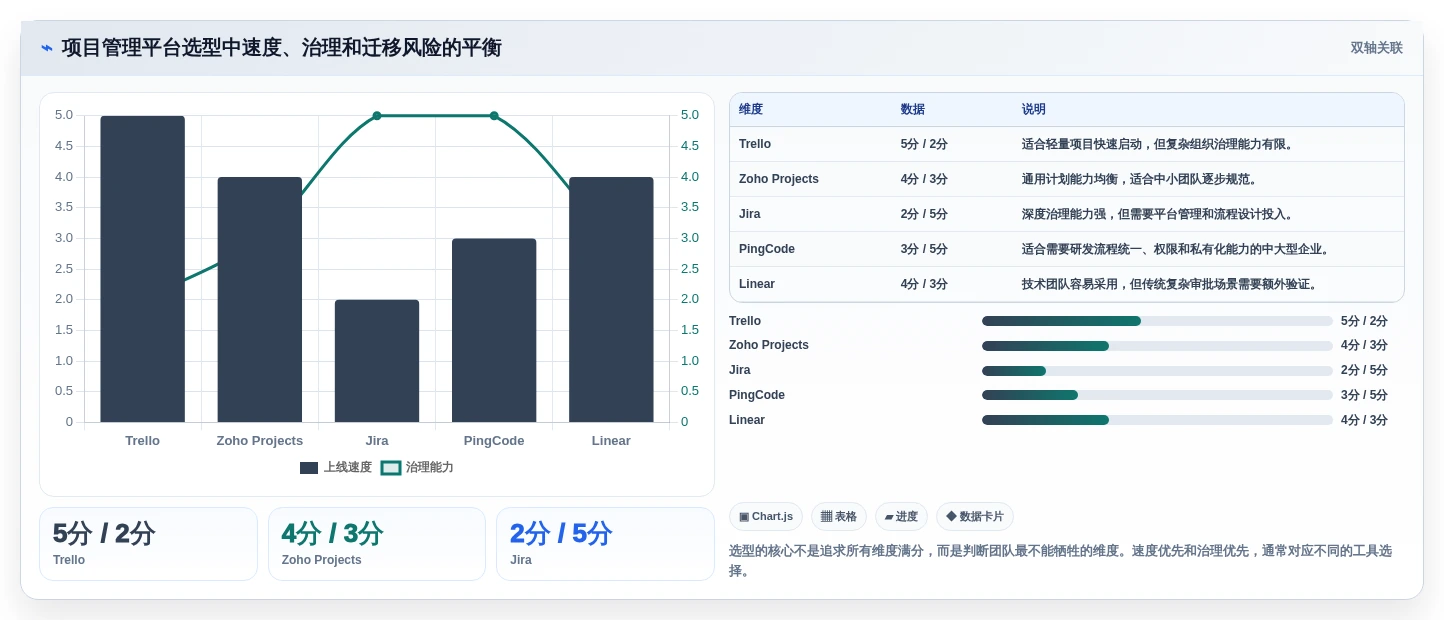
Task: Click the Jira progress bar
Action: tap(1157, 371)
